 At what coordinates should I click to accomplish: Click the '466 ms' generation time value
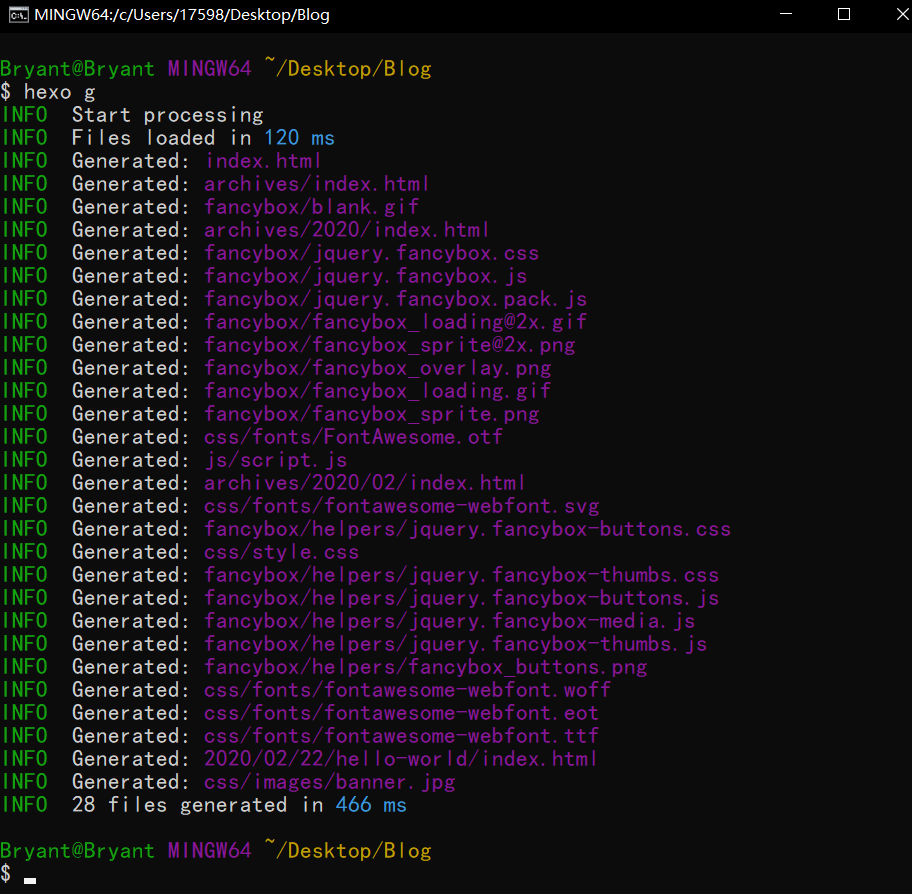[x=371, y=805]
